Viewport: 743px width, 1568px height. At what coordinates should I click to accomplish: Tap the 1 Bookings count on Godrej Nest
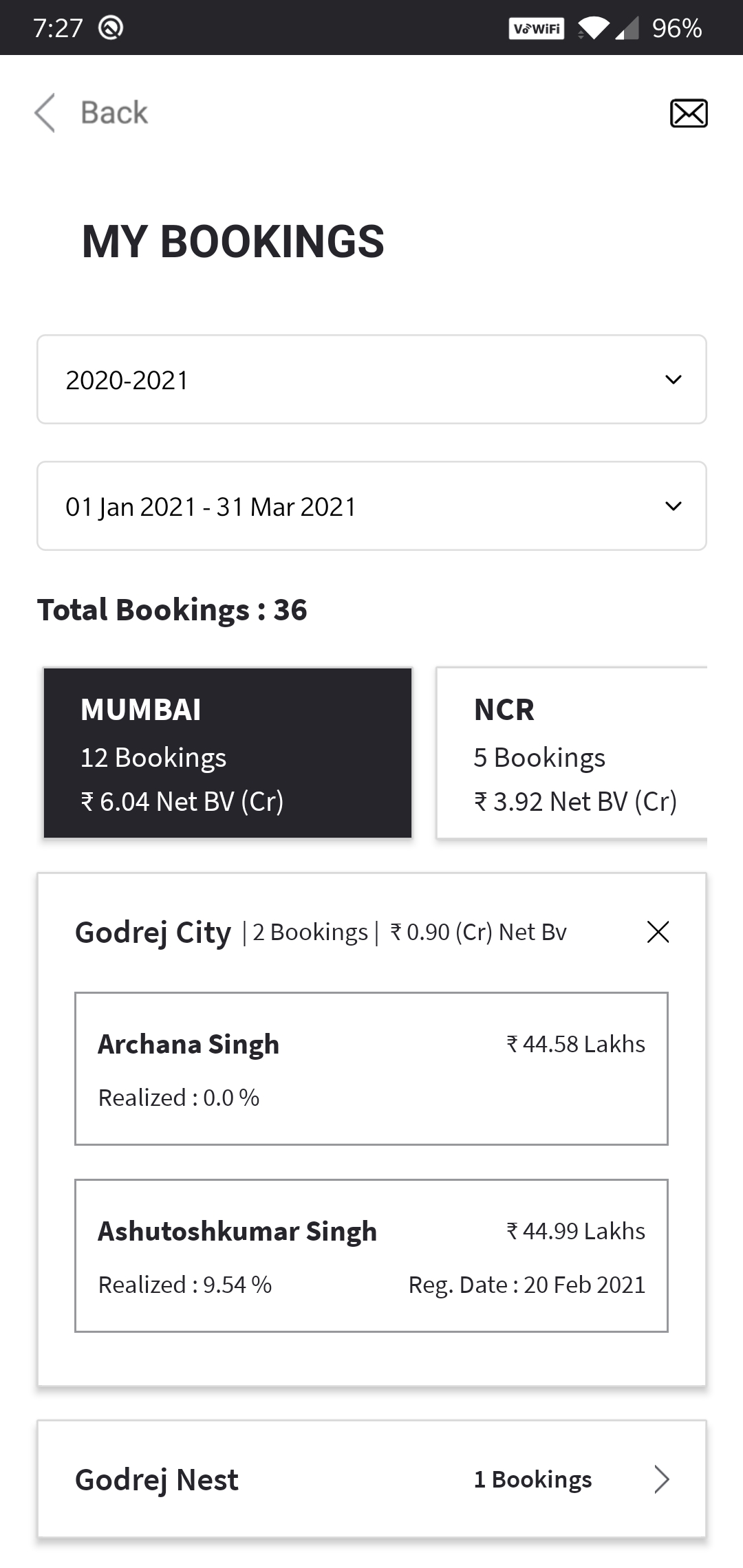click(x=533, y=1479)
